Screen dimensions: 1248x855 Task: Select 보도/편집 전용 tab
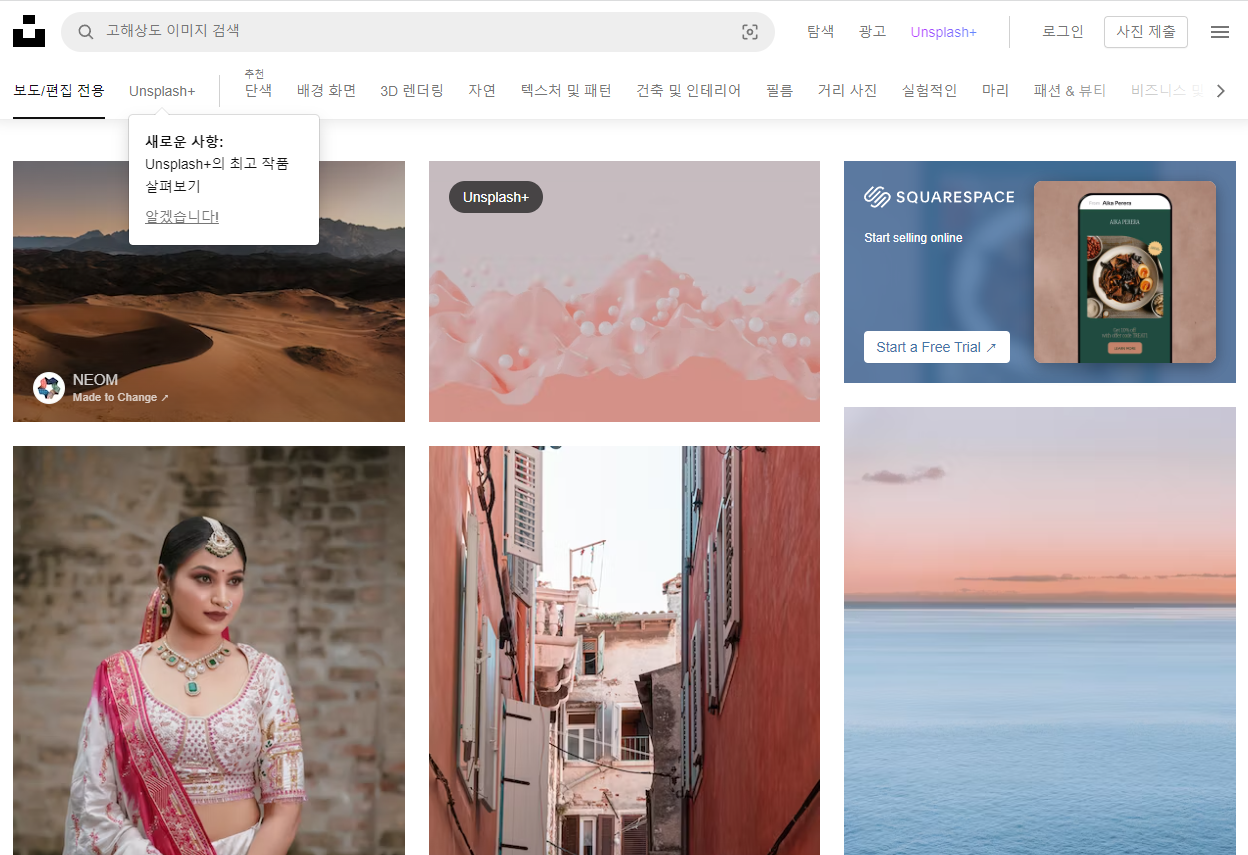point(59,91)
